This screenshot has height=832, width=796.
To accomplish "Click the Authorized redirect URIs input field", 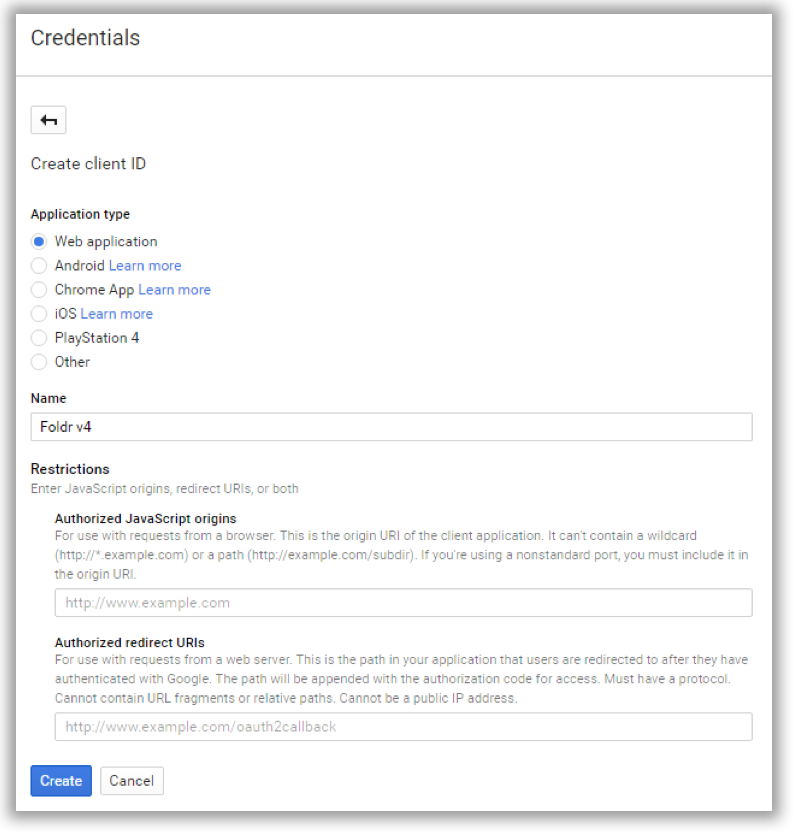I will [x=400, y=726].
